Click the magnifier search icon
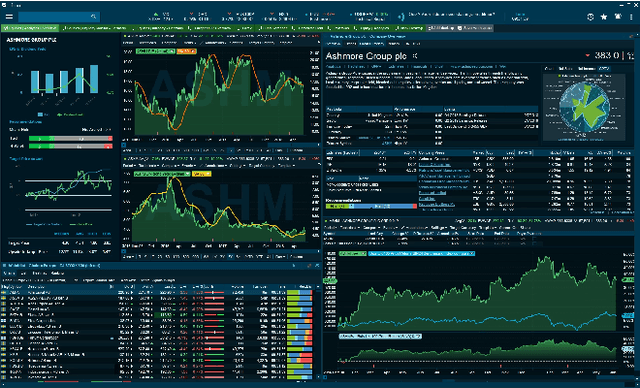This screenshot has height=388, width=640. [x=93, y=17]
